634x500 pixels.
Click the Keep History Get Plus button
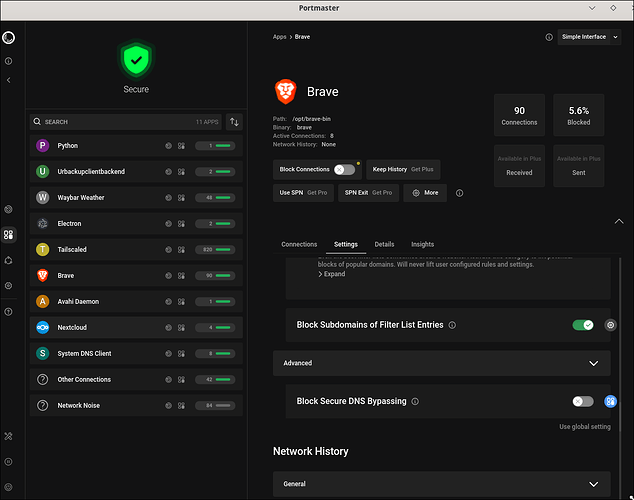pos(403,169)
